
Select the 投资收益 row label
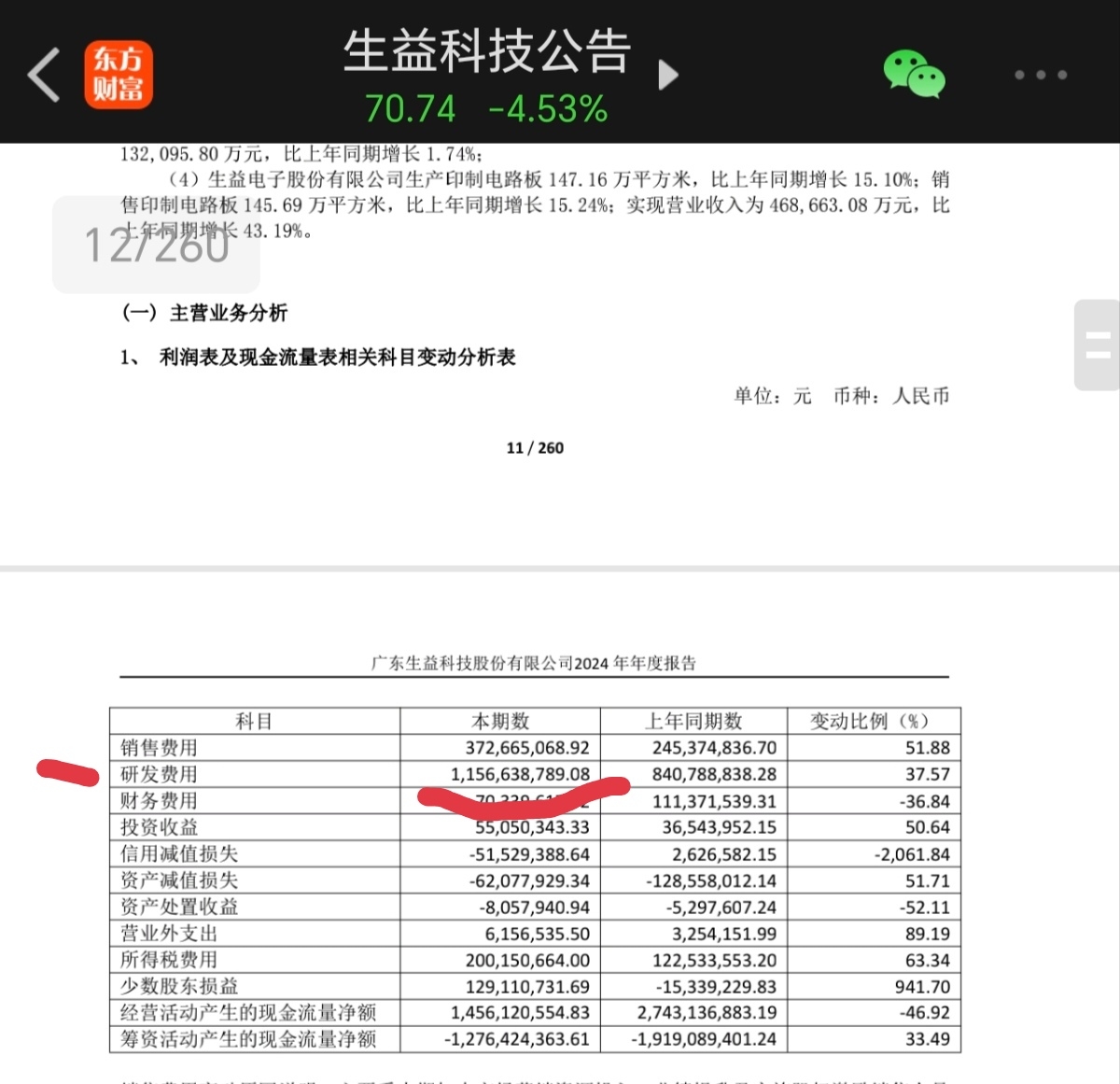tap(159, 827)
